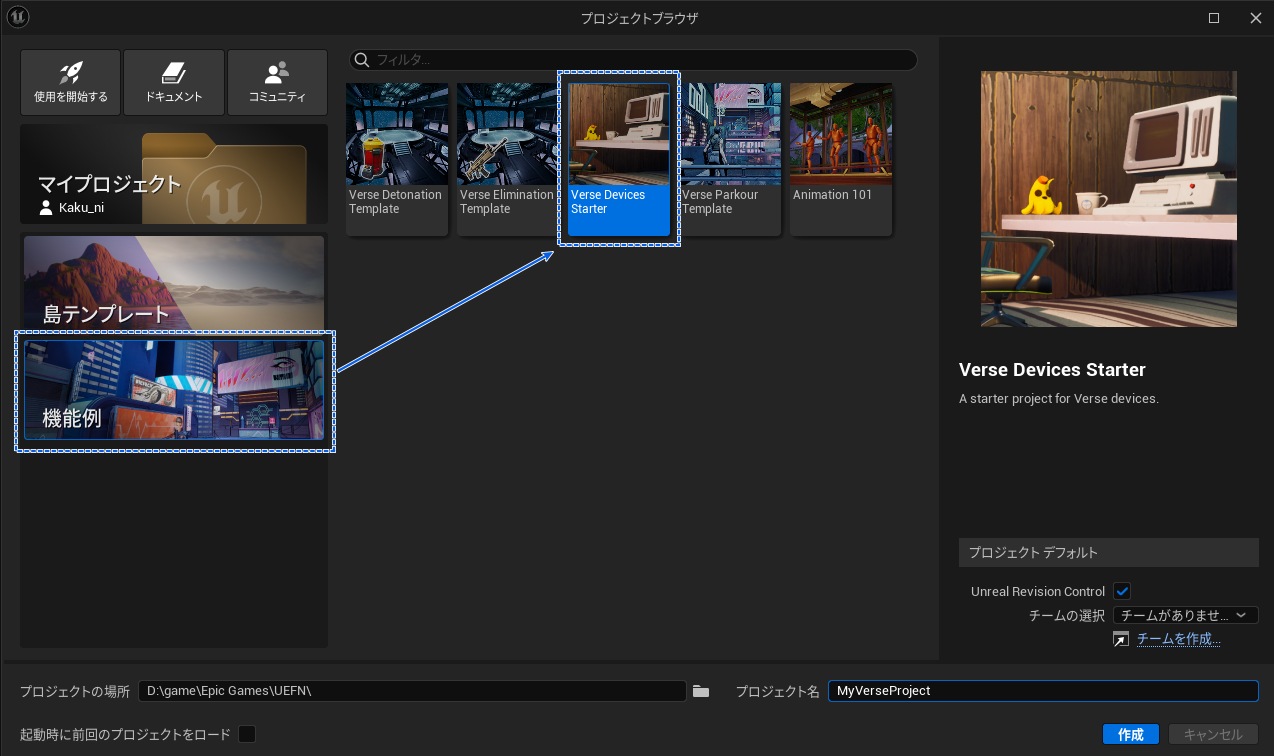Select the 機能例 category

(173, 391)
